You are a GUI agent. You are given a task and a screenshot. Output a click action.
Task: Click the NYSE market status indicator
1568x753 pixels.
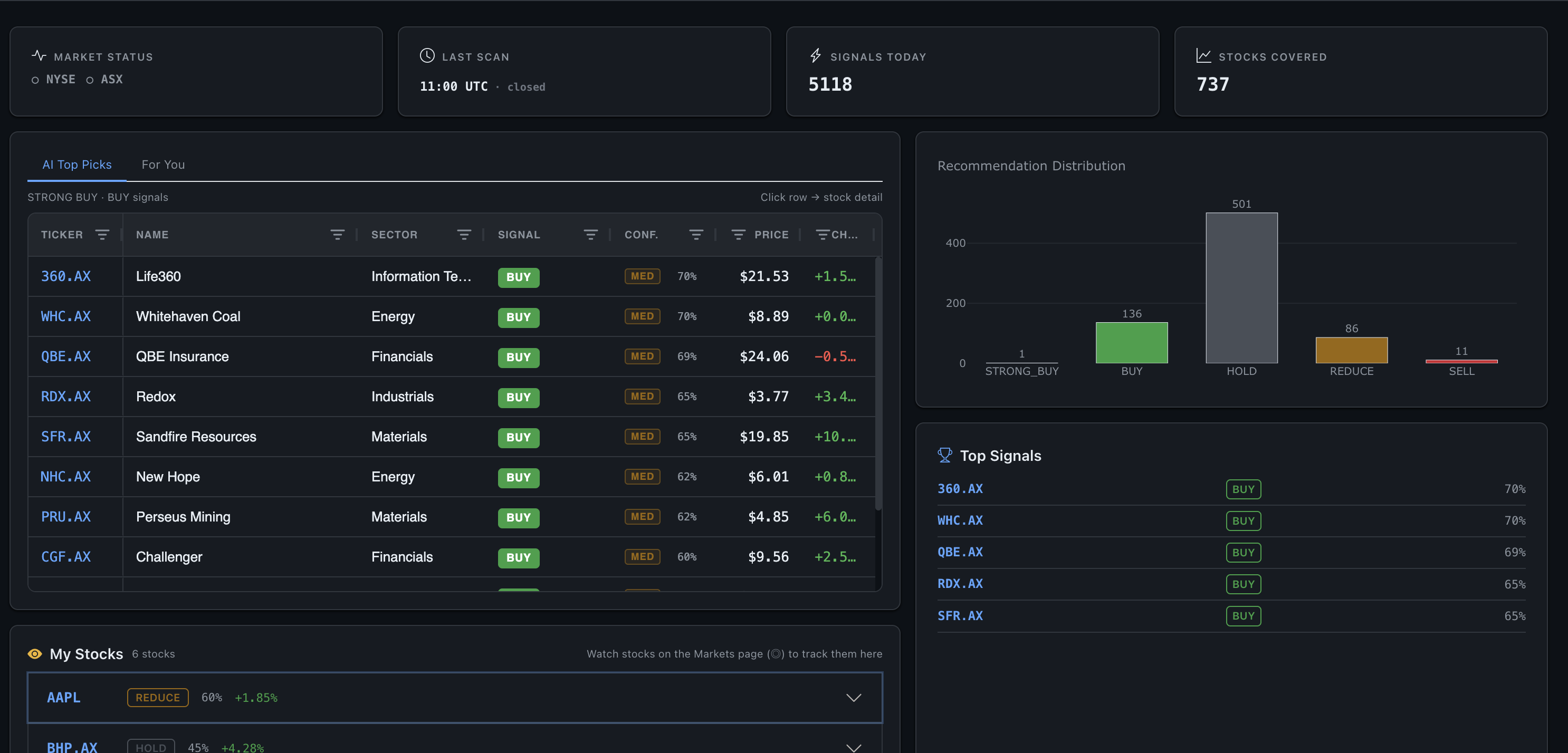(54, 80)
